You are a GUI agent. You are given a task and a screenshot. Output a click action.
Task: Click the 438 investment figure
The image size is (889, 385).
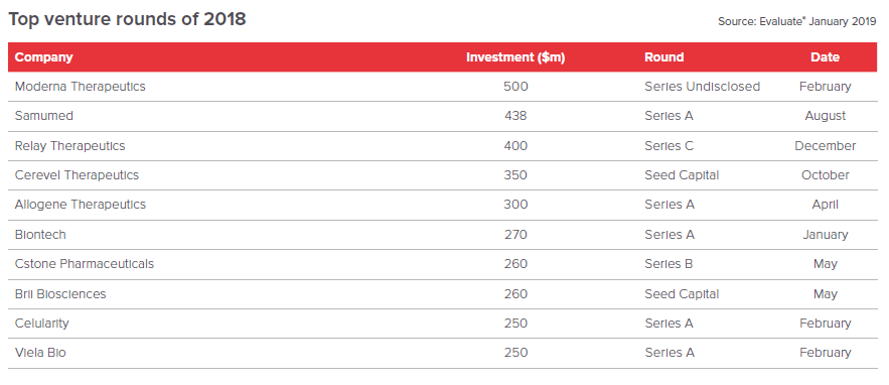[x=515, y=116]
